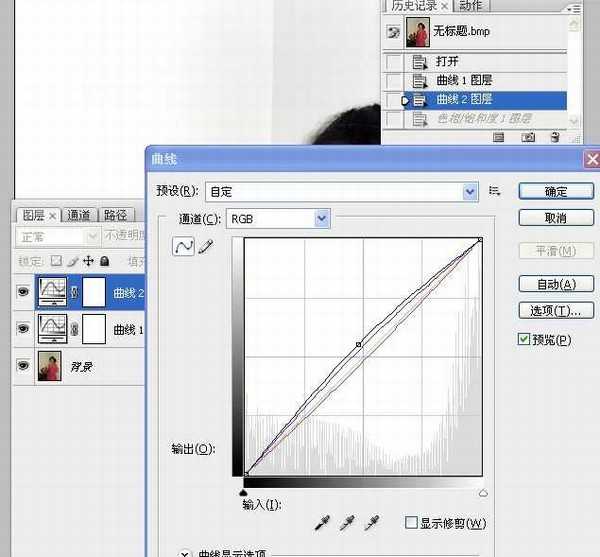Switch to the 动作 actions tab
The width and height of the screenshot is (600, 557).
click(x=471, y=6)
